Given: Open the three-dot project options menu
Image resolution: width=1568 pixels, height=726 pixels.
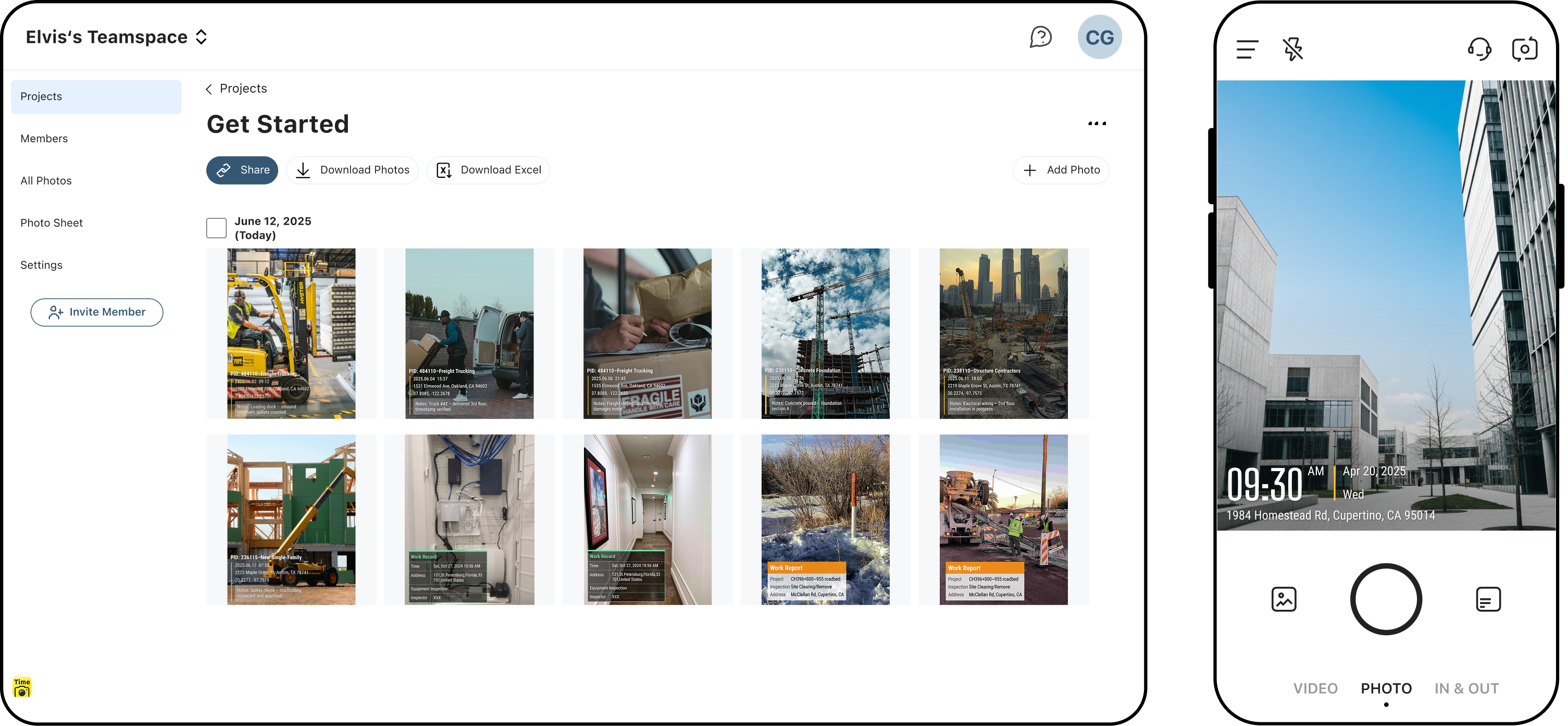Looking at the screenshot, I should [x=1096, y=124].
